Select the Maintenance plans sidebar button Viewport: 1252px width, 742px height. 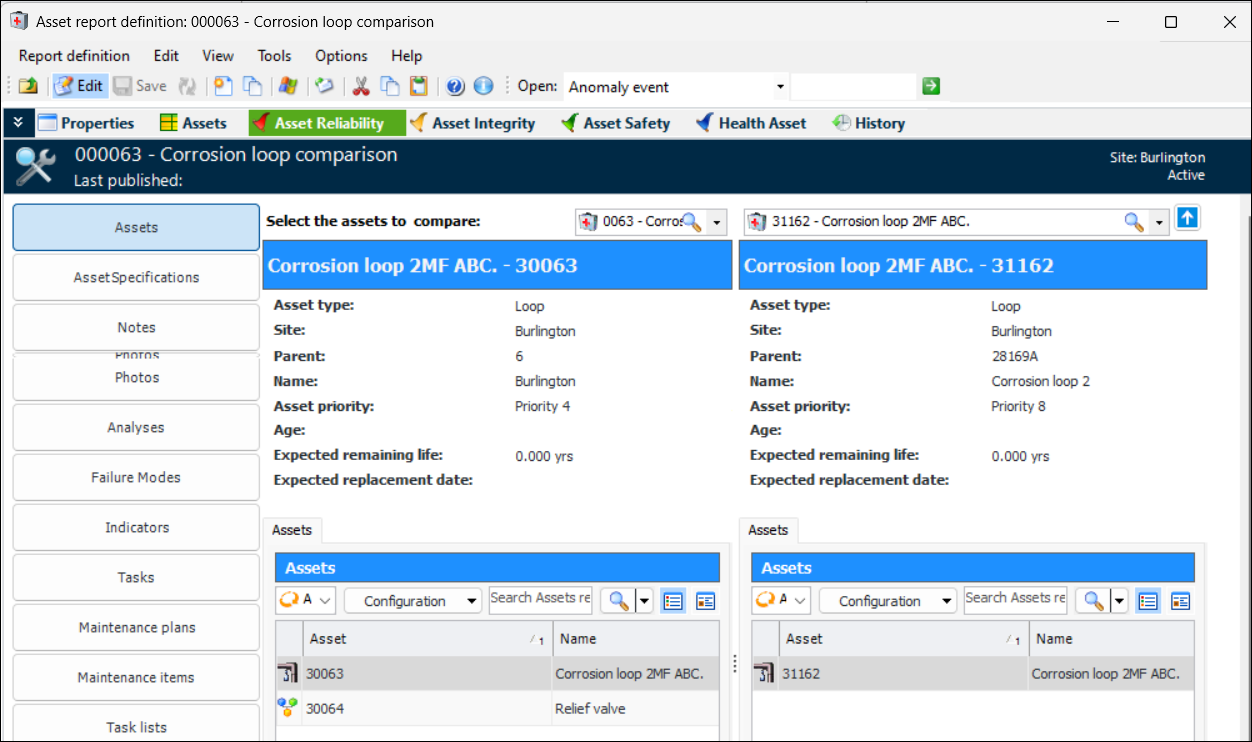point(136,627)
